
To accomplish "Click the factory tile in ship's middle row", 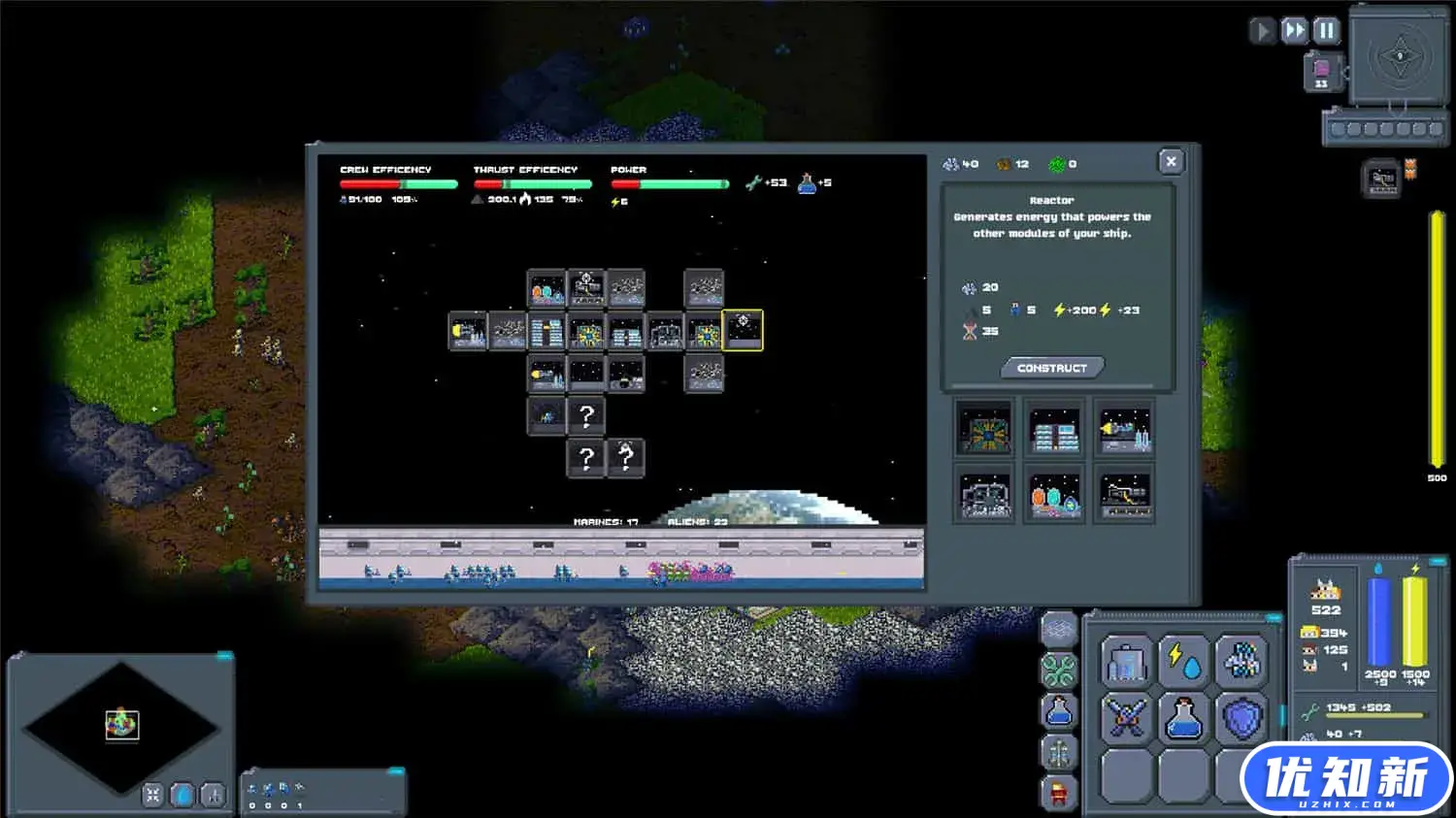I will (x=665, y=331).
